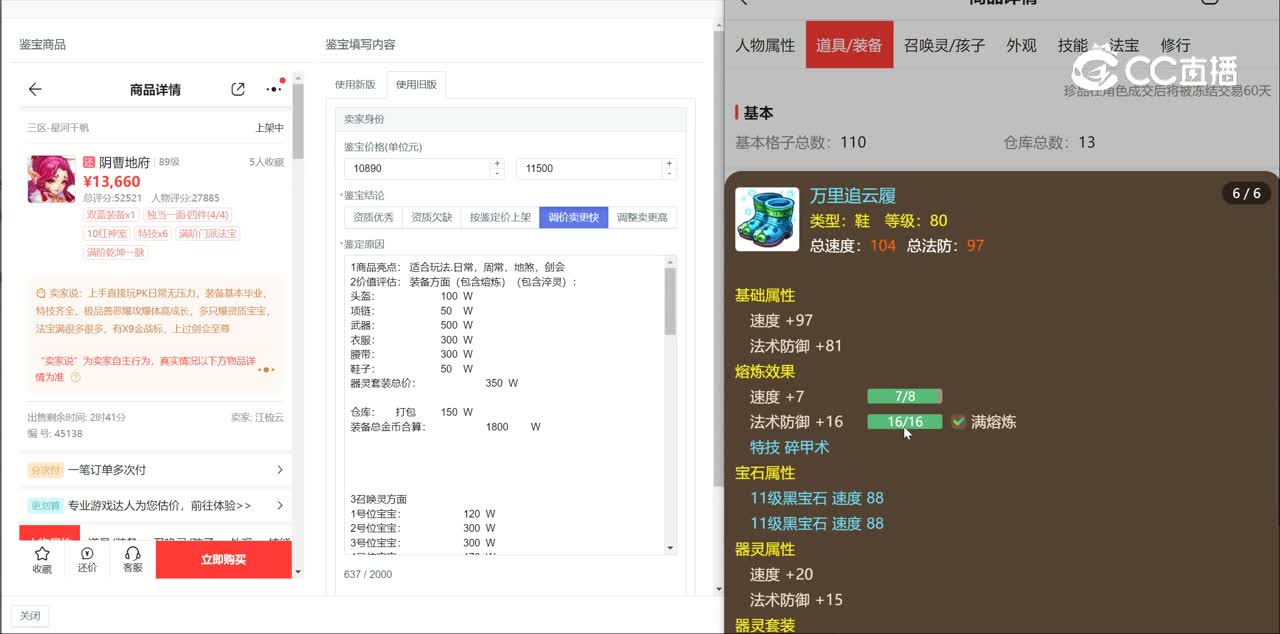
Task: Increase the 10890 price with plus stepper
Action: pos(497,163)
